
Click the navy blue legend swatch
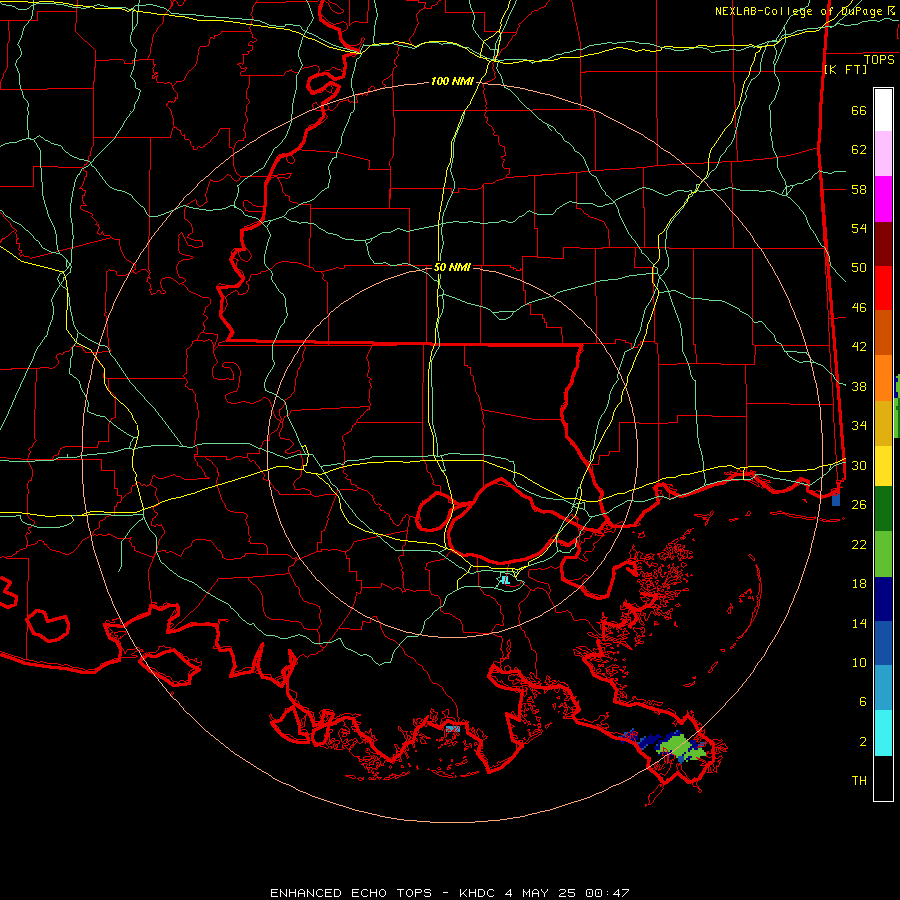[883, 599]
